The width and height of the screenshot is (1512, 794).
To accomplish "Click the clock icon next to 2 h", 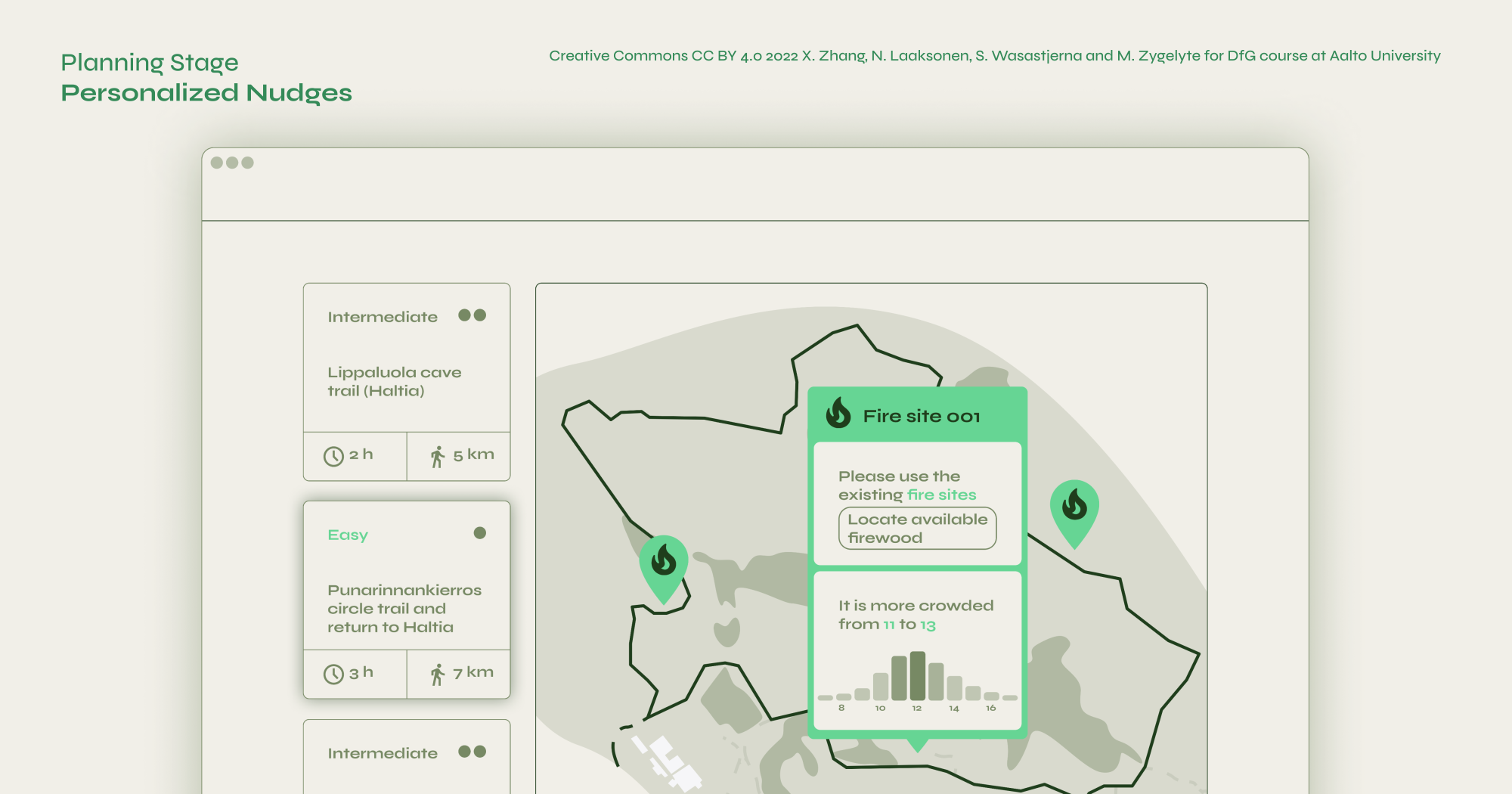I will (333, 456).
